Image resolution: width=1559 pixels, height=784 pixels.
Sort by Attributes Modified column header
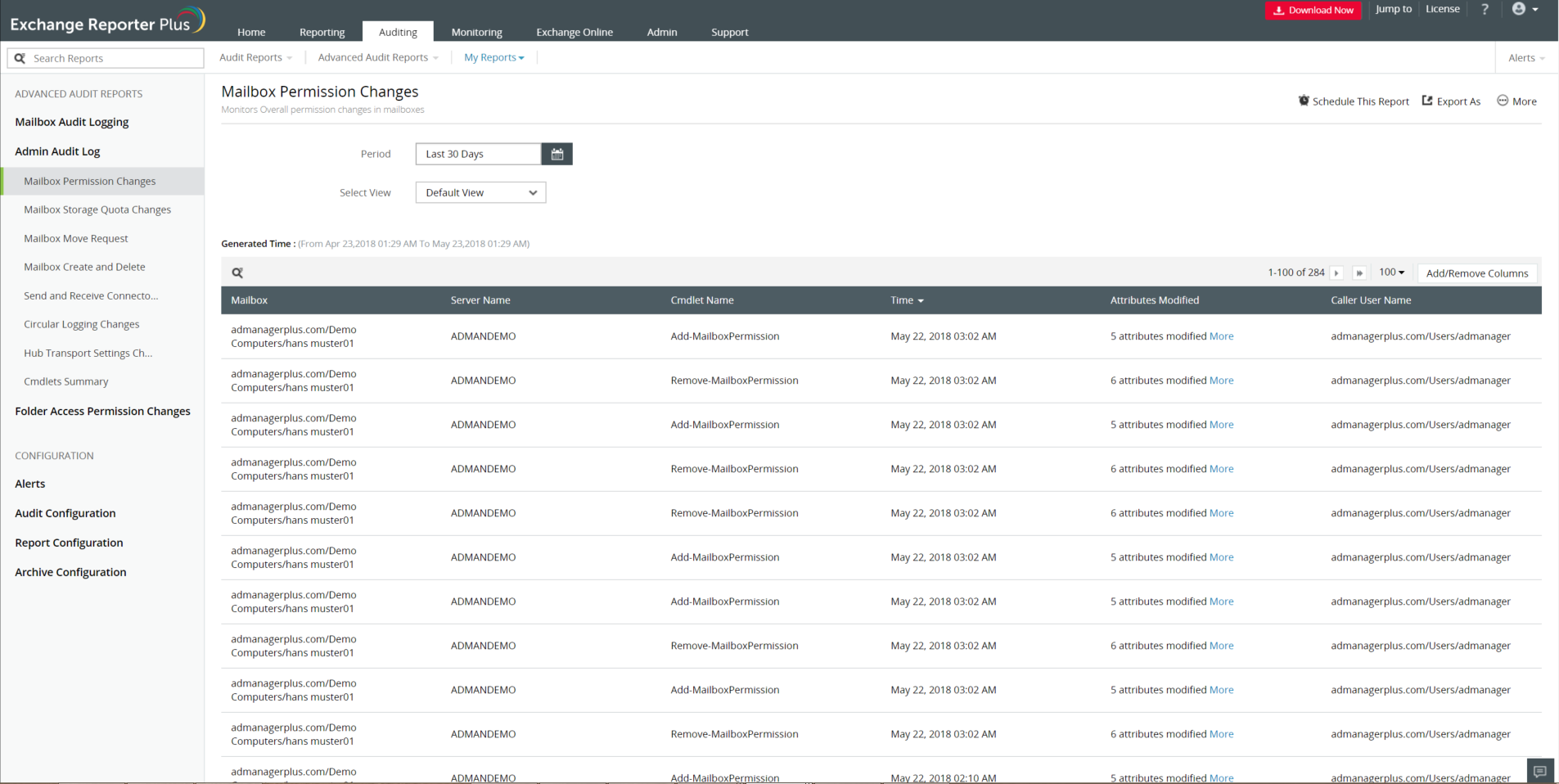coord(1155,300)
